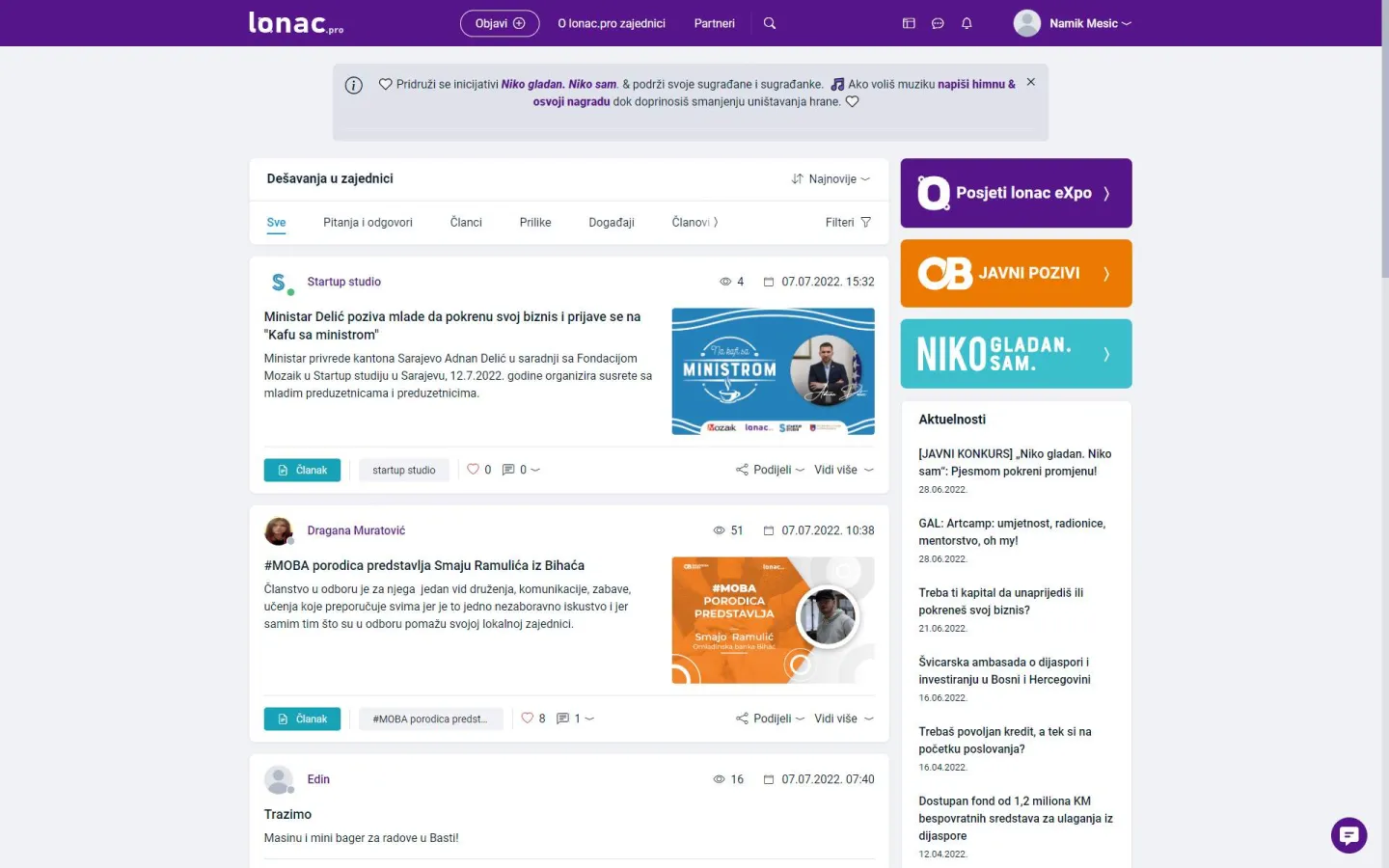Switch to the Prilike tab
This screenshot has height=868, width=1389.
[535, 222]
